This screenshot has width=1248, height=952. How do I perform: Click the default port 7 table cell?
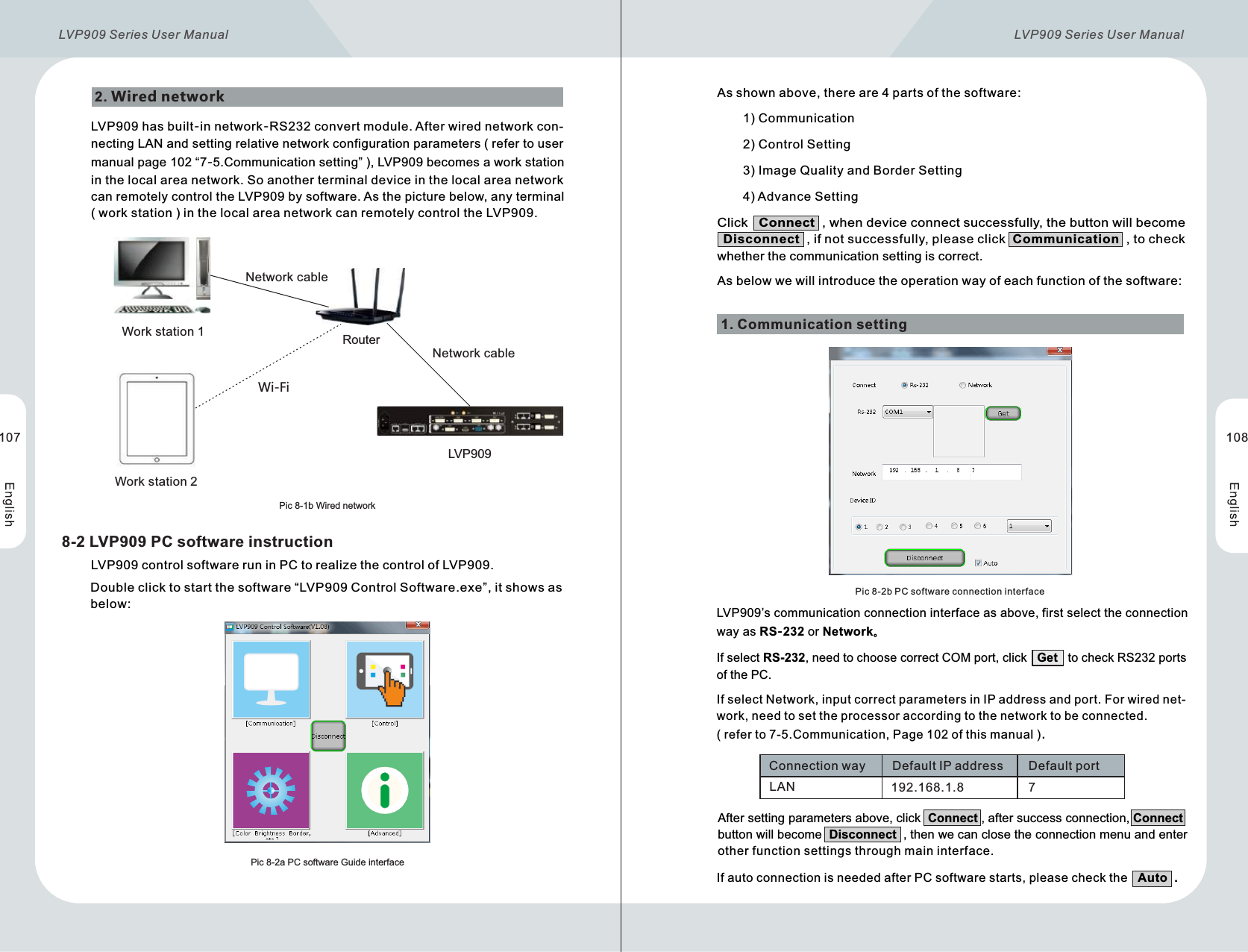click(1071, 787)
